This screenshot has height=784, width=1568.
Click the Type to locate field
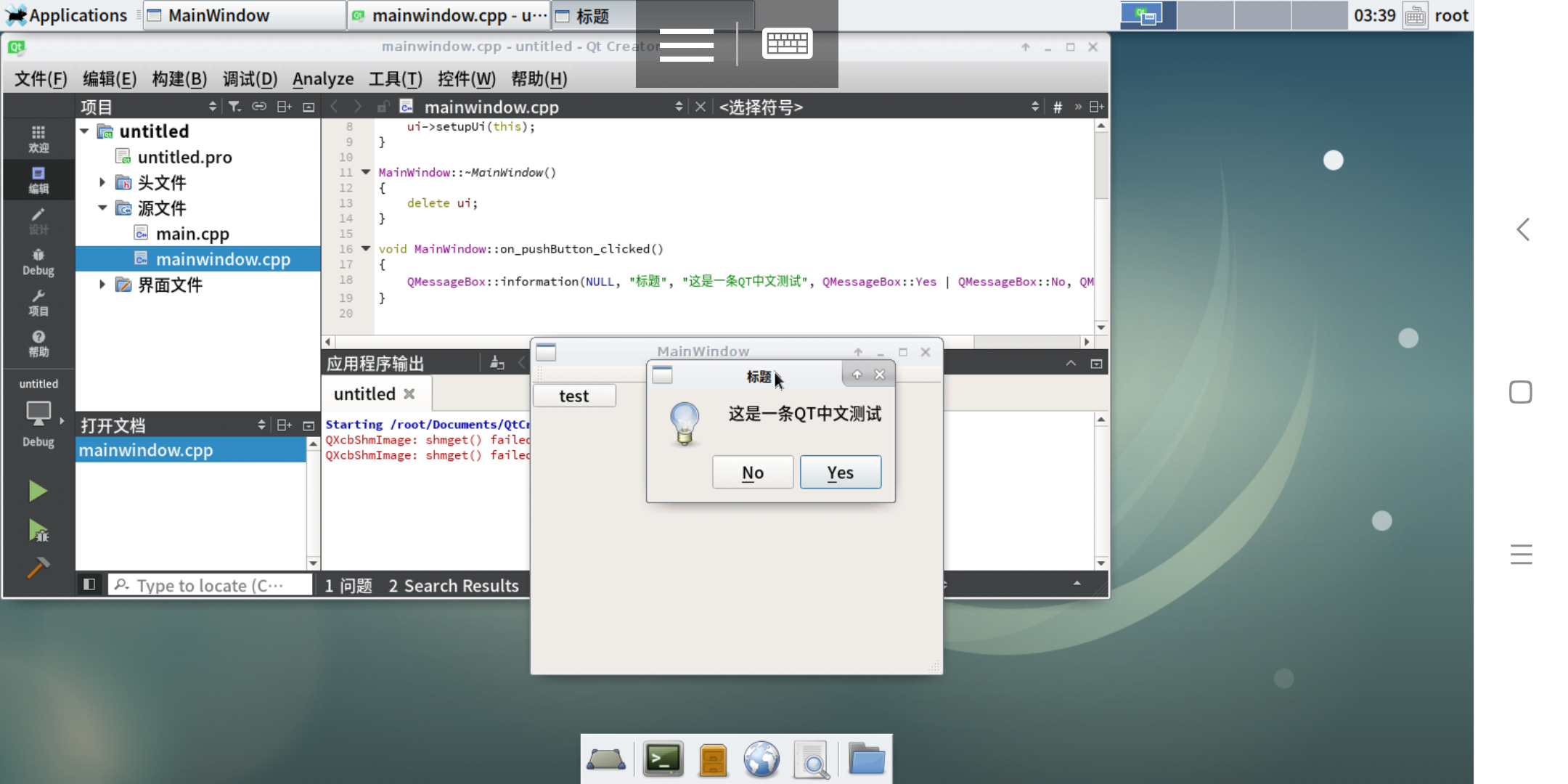pos(211,585)
